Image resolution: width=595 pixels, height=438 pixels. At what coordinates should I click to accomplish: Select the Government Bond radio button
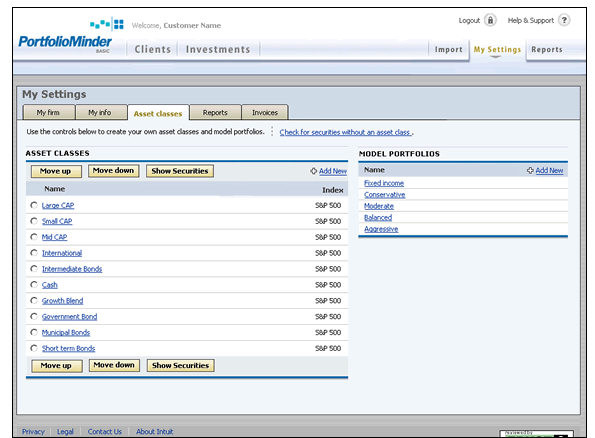click(34, 317)
